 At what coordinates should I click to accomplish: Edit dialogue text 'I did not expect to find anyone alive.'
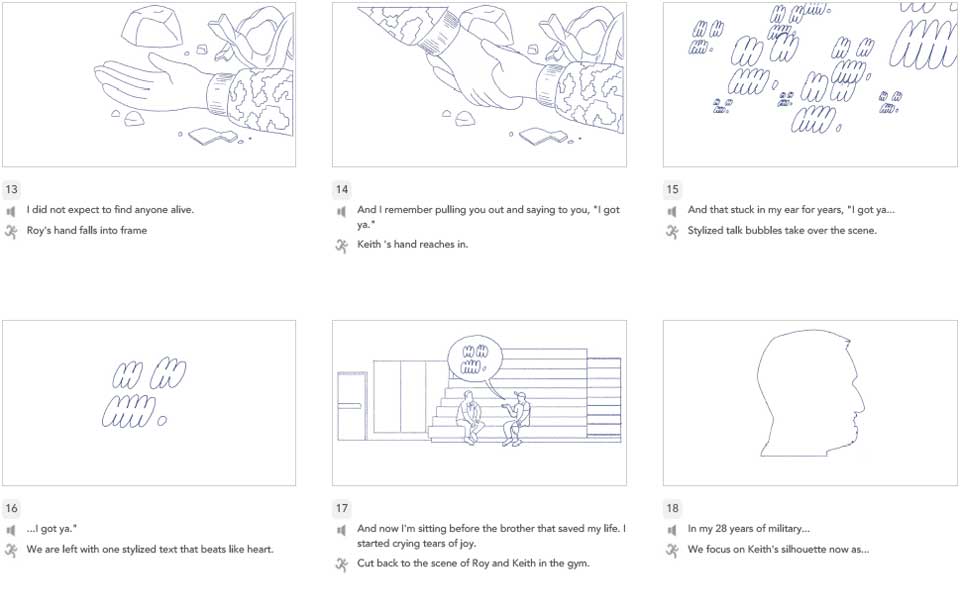(110, 210)
